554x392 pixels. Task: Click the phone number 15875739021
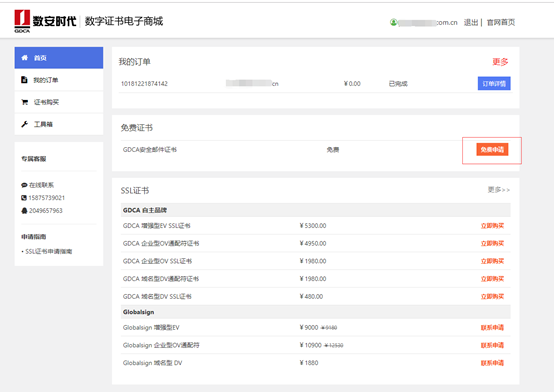click(x=47, y=198)
